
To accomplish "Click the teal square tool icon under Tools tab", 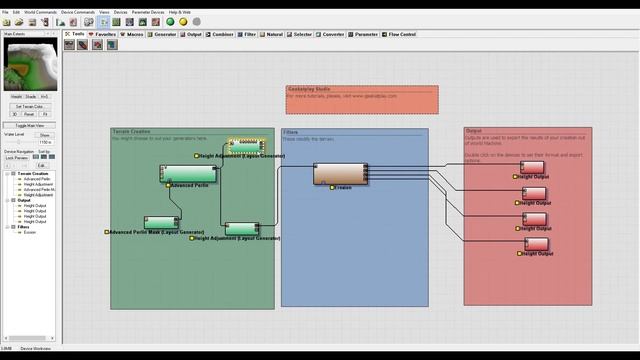I will pos(112,44).
